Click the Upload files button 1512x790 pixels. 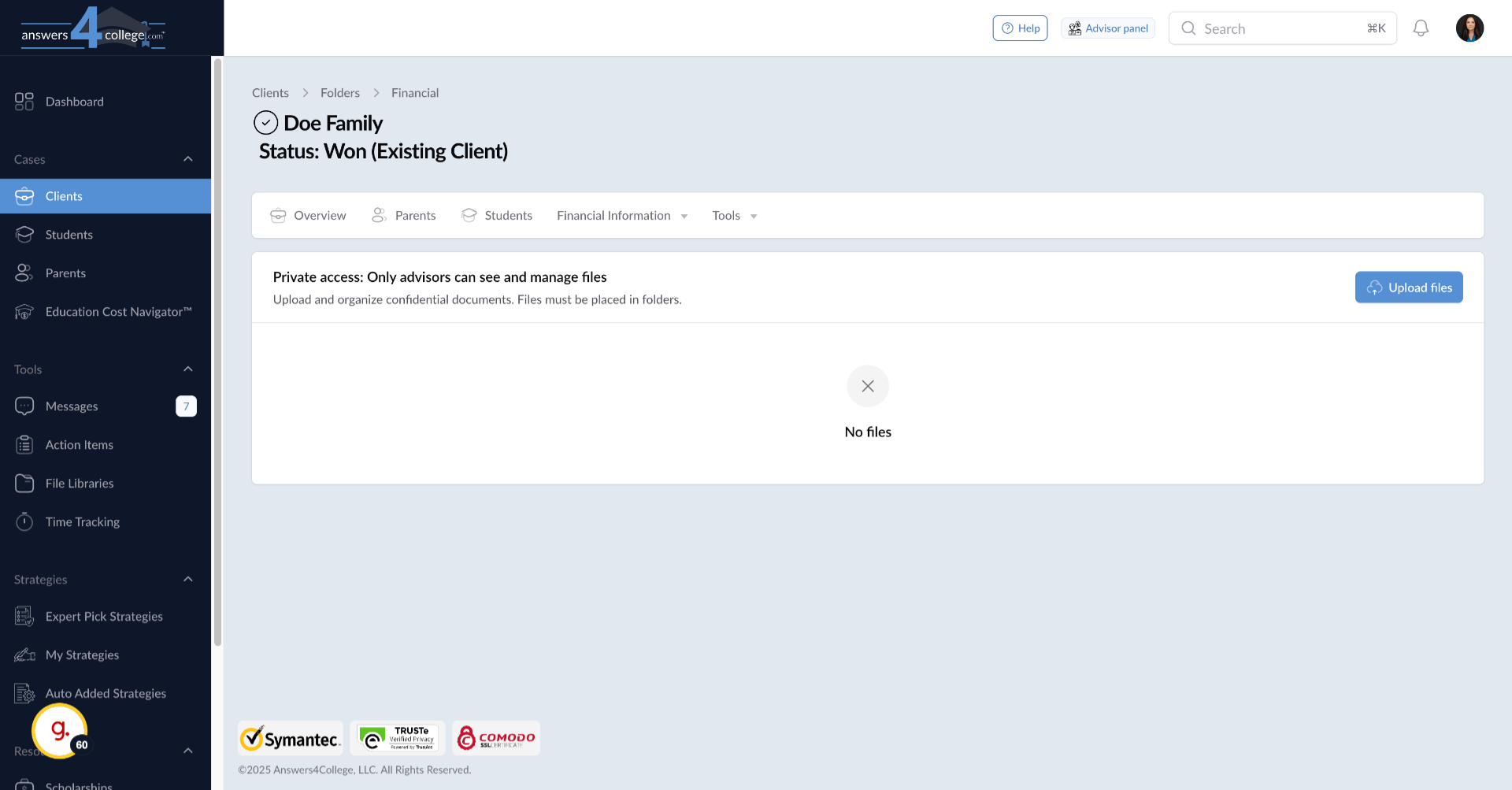click(x=1408, y=287)
